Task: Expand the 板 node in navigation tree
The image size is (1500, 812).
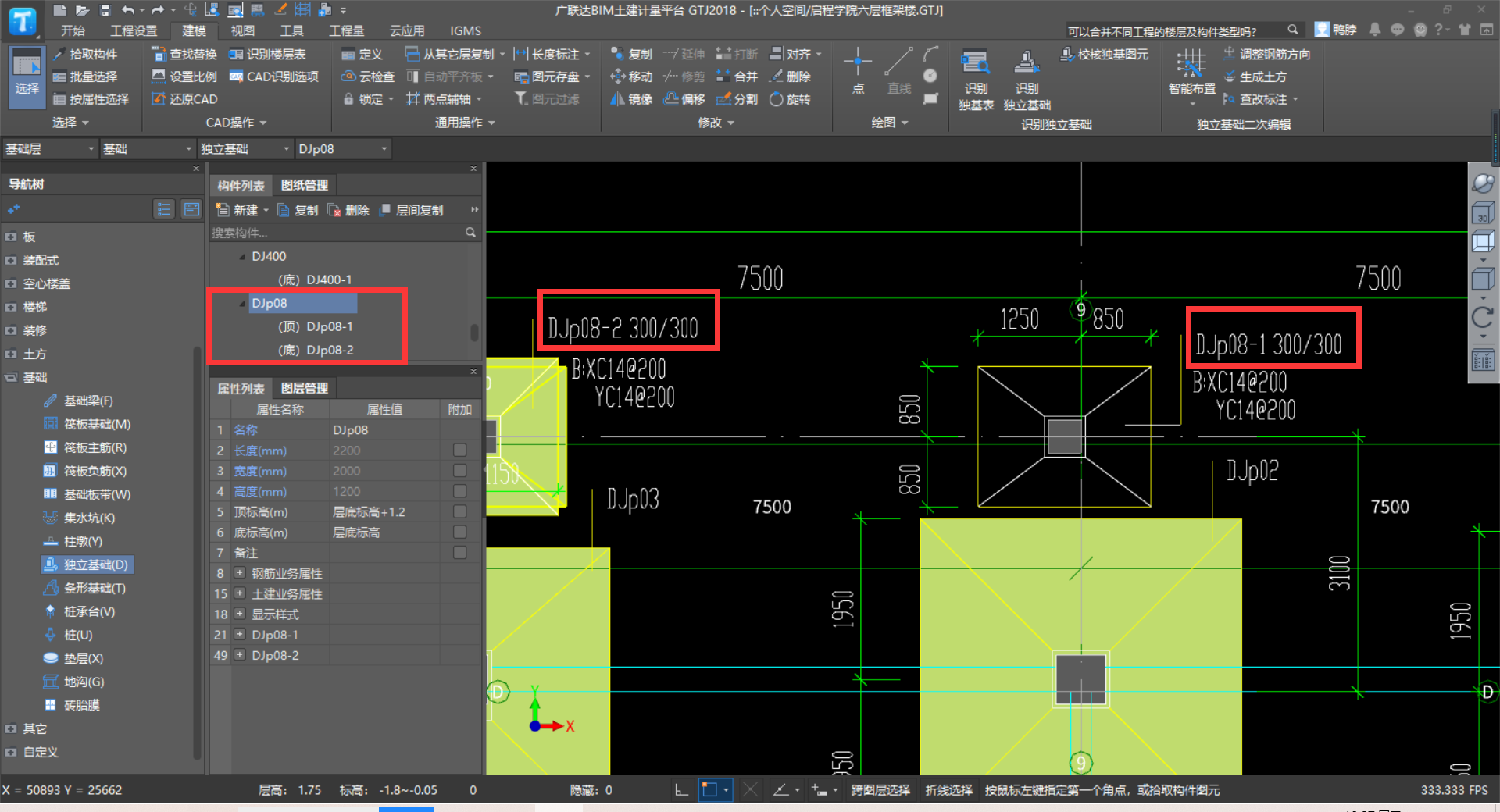Action: point(10,237)
